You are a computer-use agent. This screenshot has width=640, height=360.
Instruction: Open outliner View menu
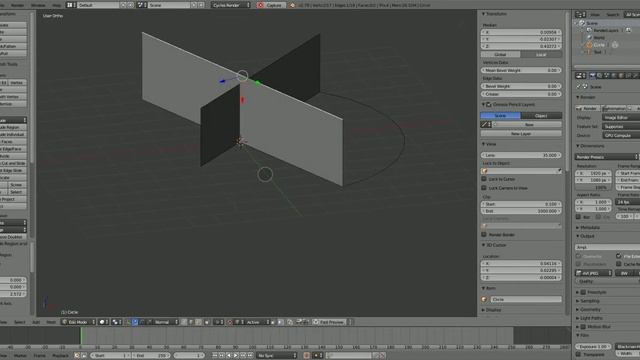tap(595, 15)
